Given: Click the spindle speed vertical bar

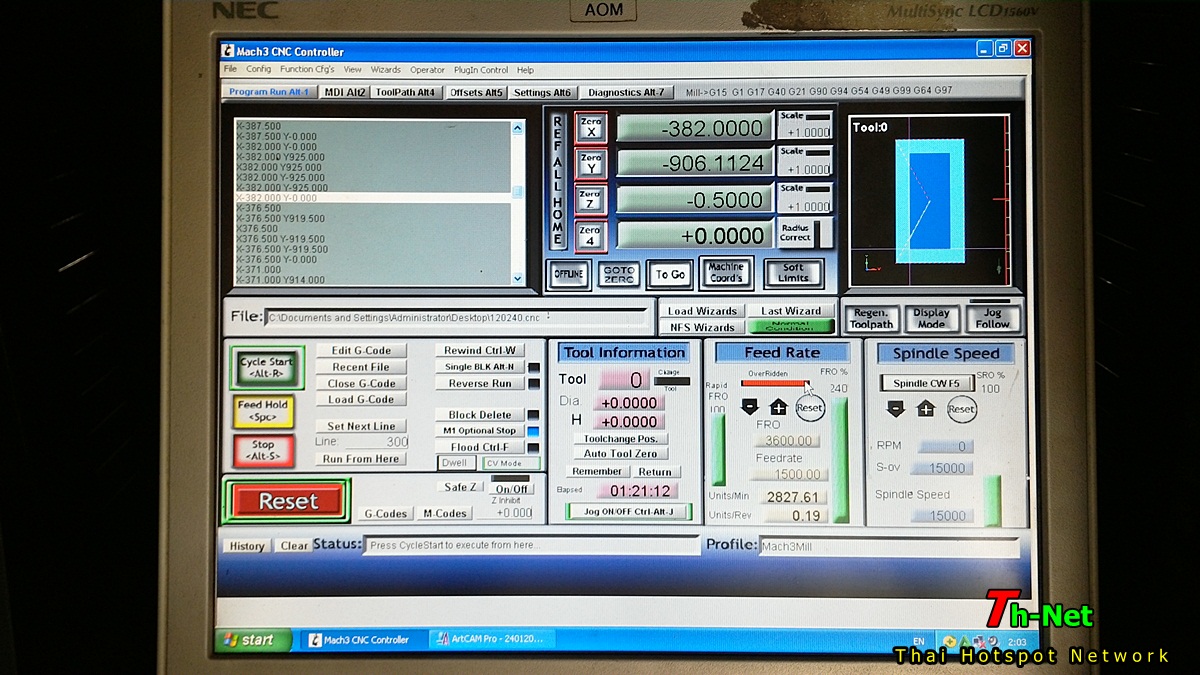Looking at the screenshot, I should (x=992, y=500).
